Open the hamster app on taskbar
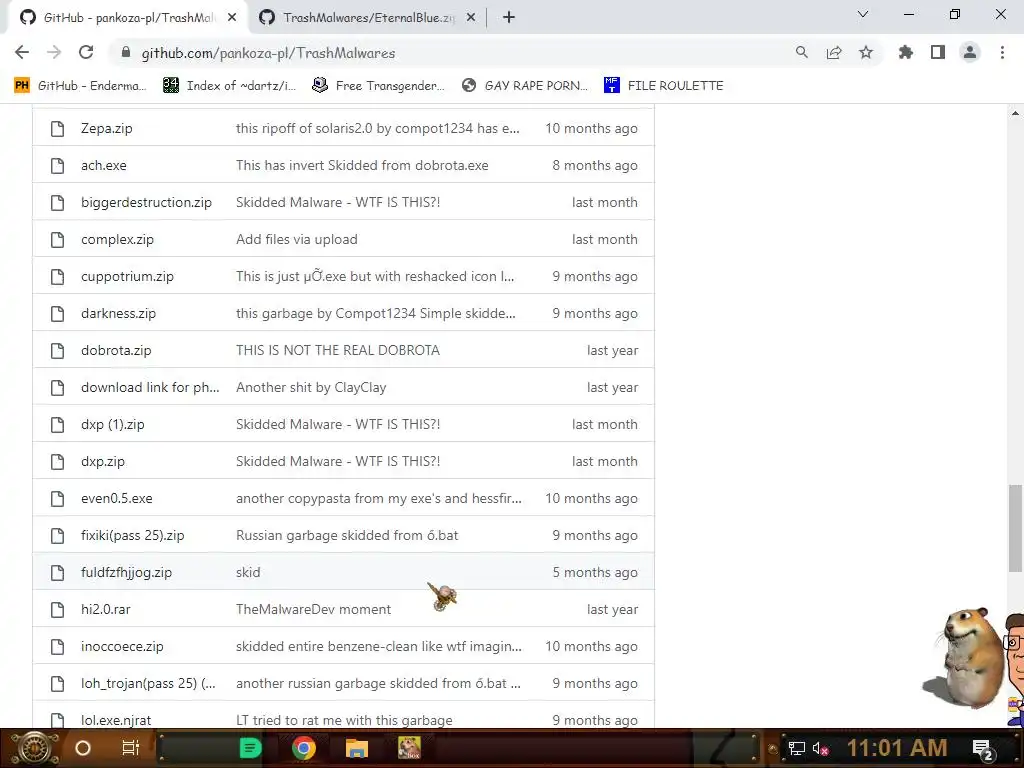Image resolution: width=1024 pixels, height=768 pixels. click(x=409, y=748)
